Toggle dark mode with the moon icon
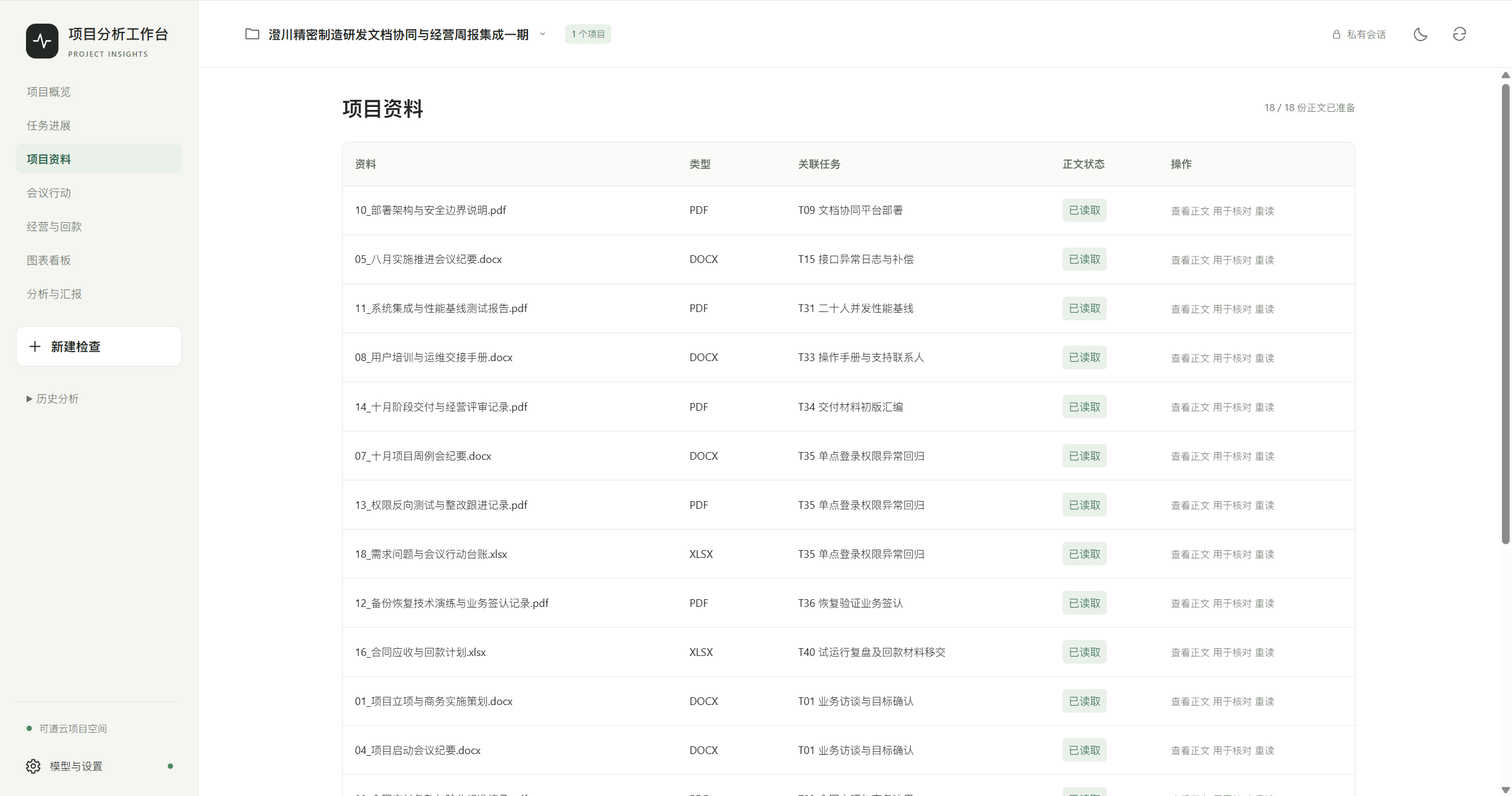This screenshot has width=1512, height=796. click(x=1420, y=34)
